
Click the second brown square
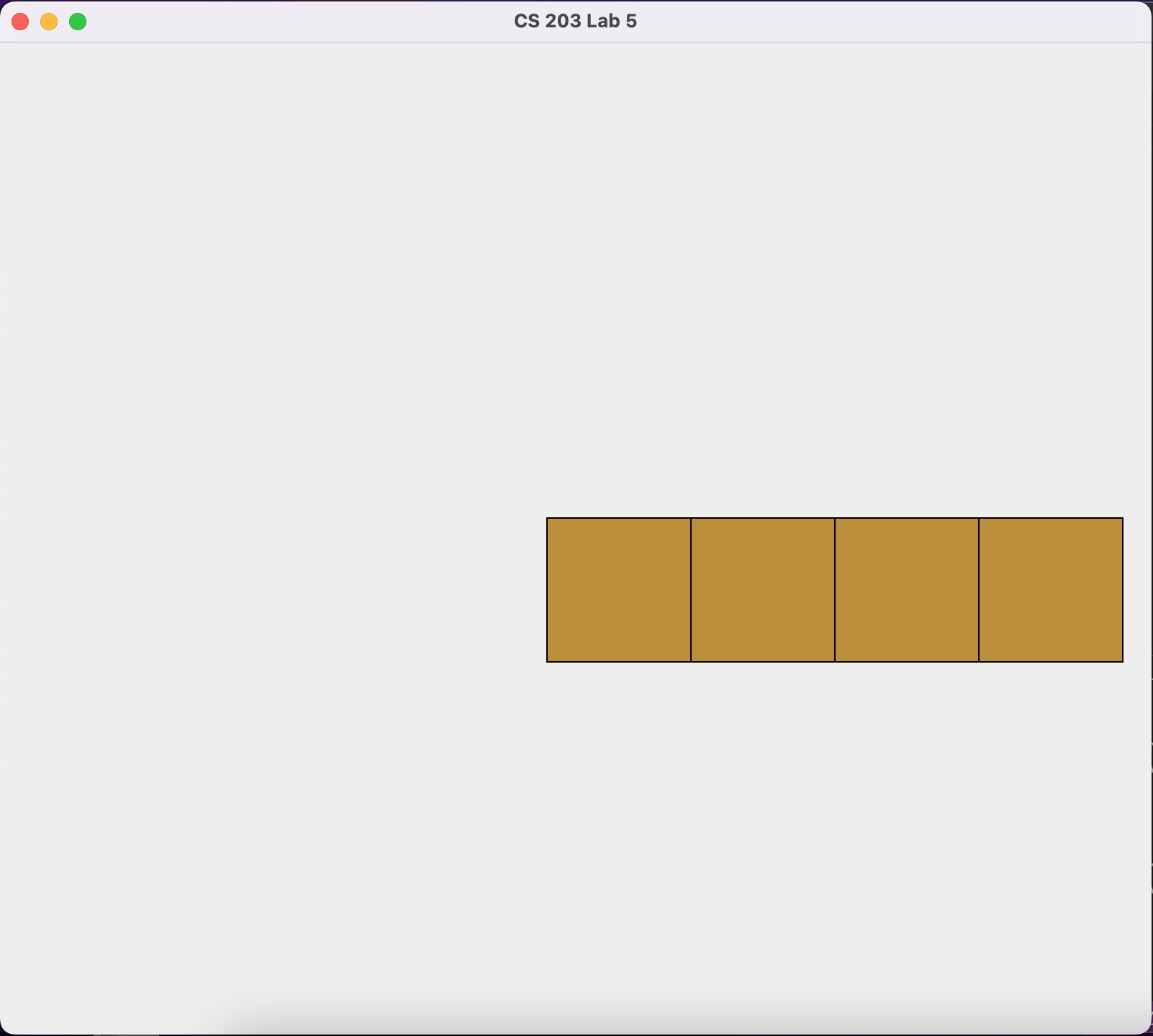click(x=762, y=590)
